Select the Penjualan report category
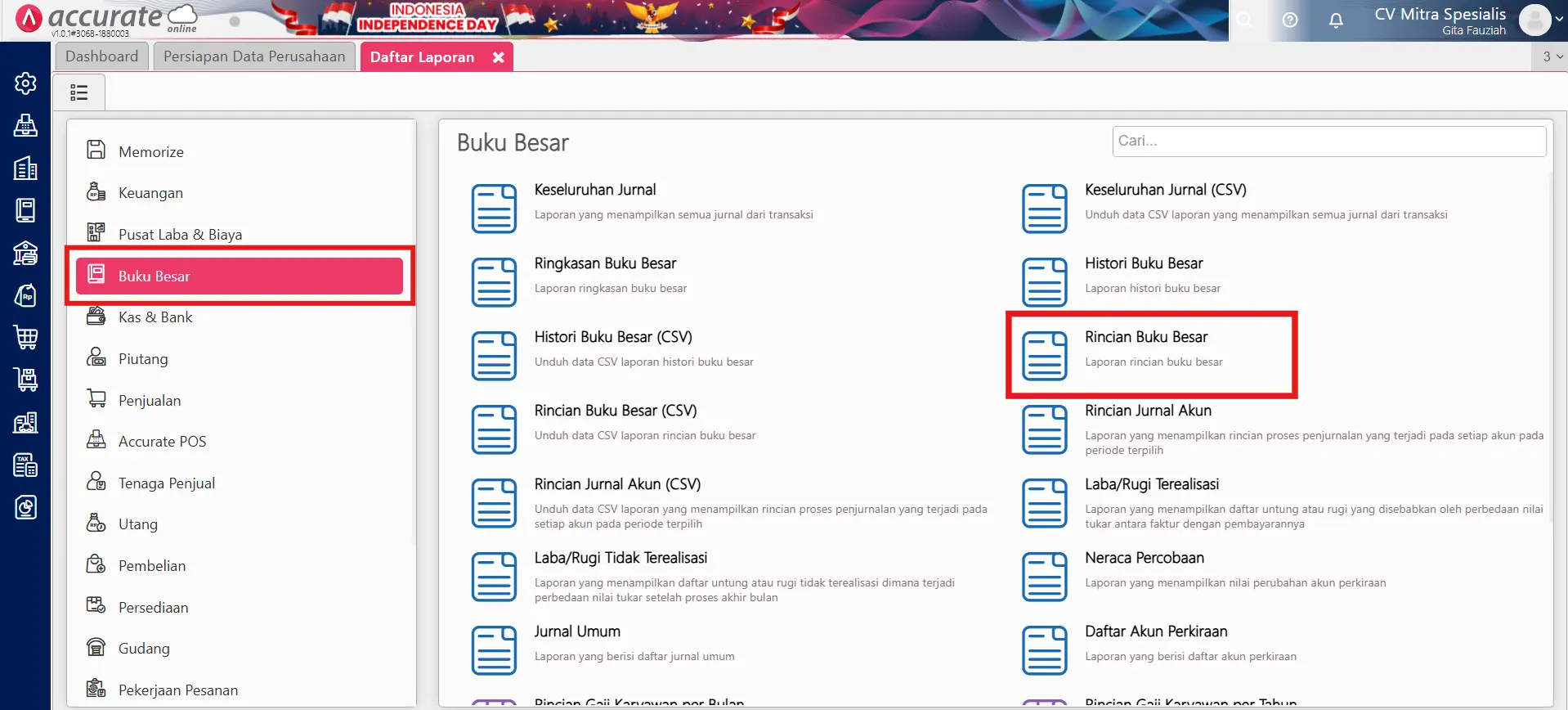Viewport: 1568px width, 710px height. coord(150,401)
